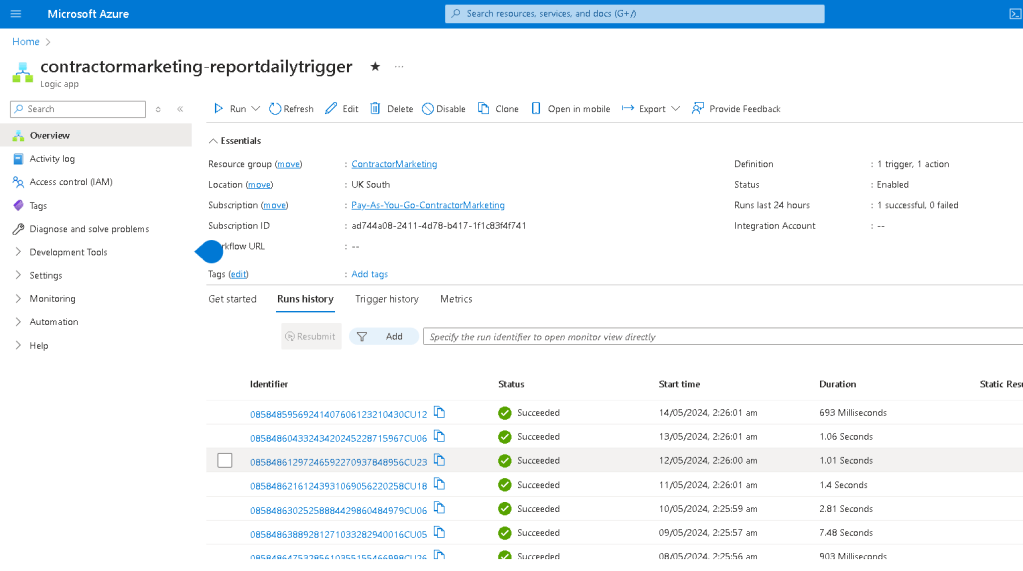Screen dimensions: 1023x571
Task: Switch to Trigger history tab
Action: coord(387,299)
